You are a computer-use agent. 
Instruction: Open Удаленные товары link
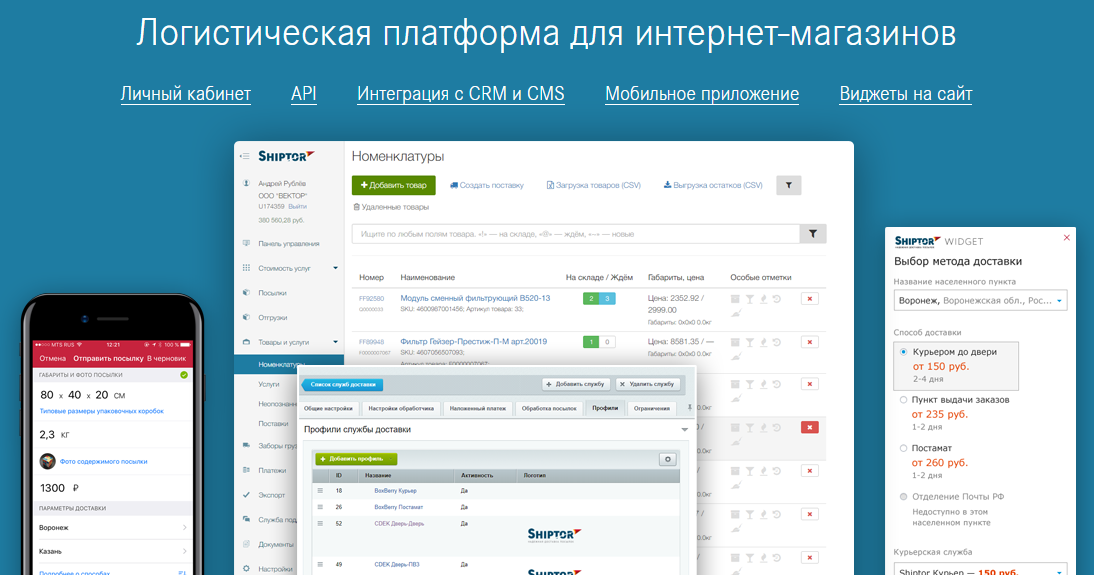391,207
